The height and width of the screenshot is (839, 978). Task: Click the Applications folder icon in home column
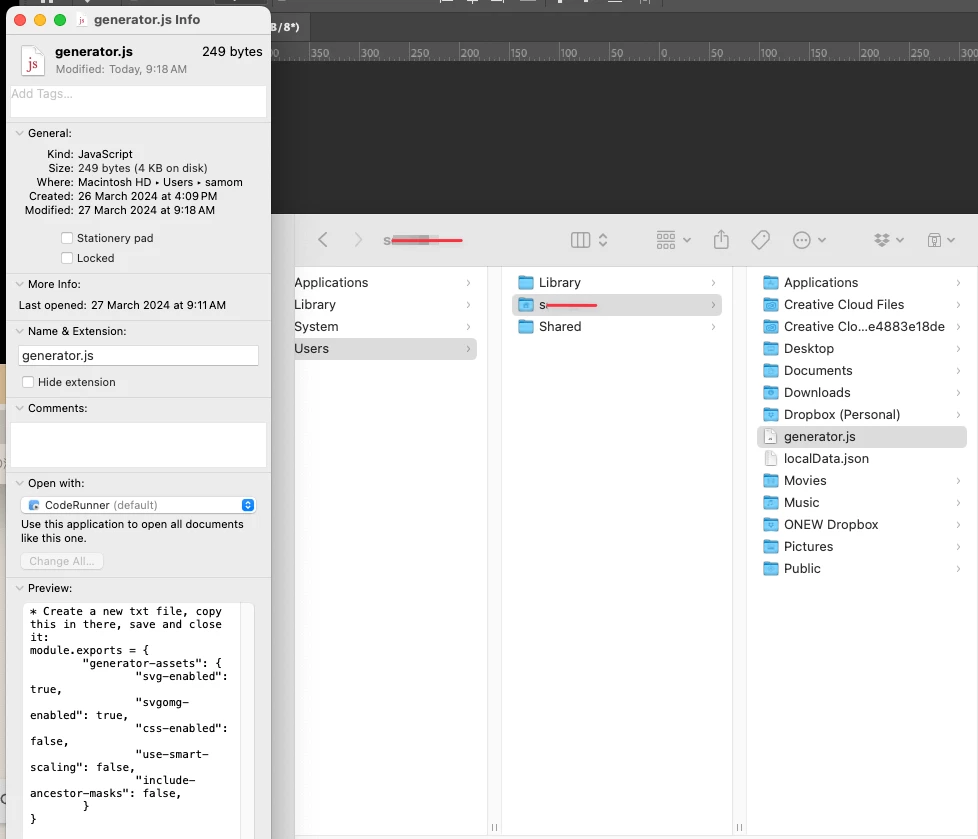(x=771, y=283)
